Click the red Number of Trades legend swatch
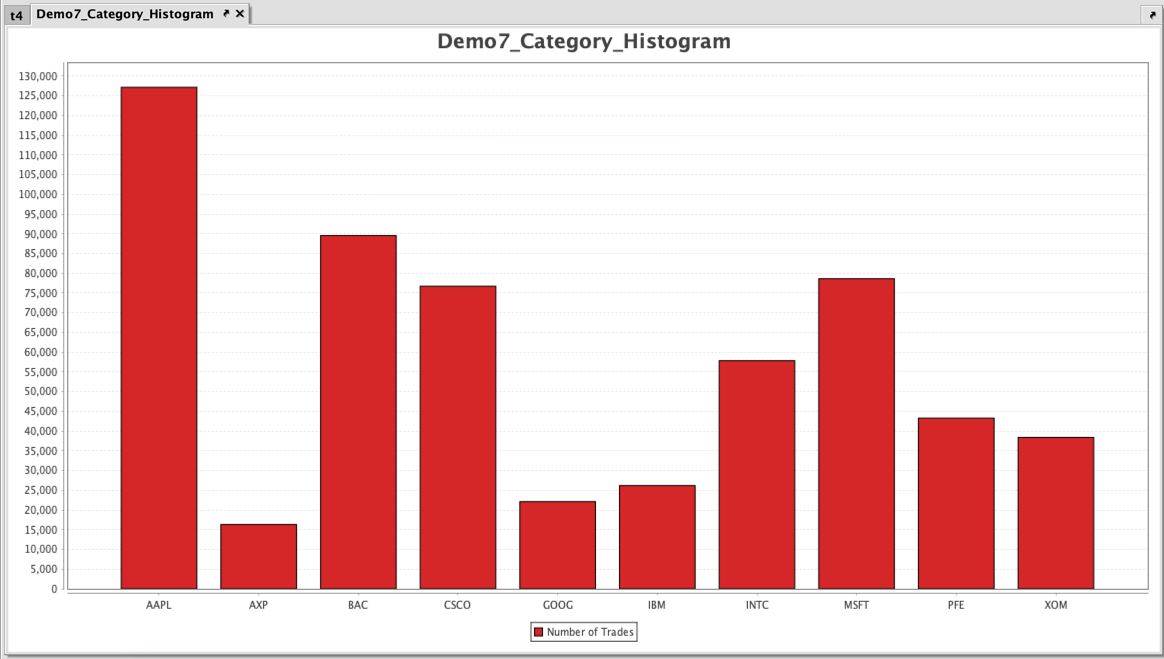 tap(538, 632)
